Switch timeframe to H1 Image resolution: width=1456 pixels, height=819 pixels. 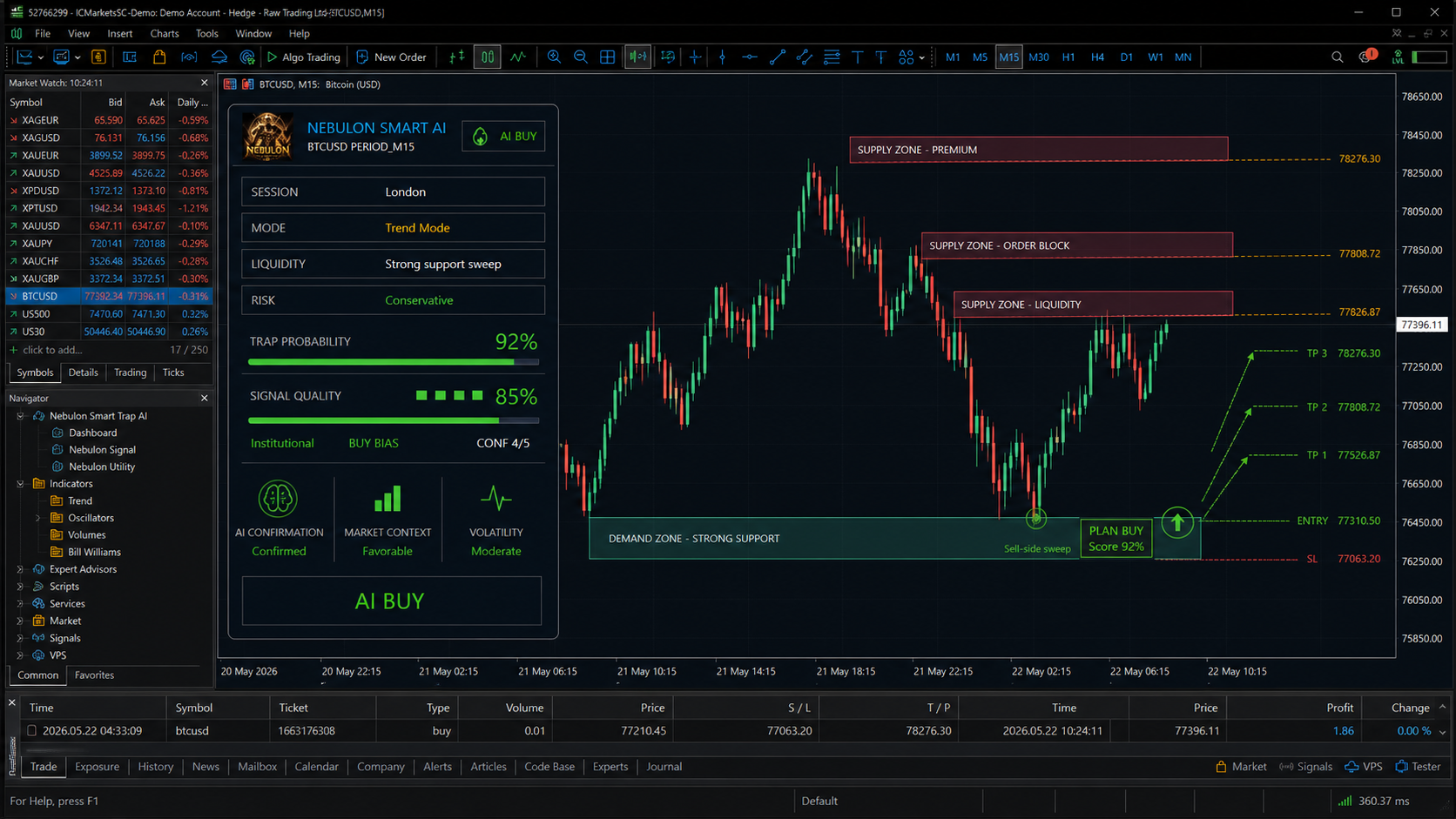(x=1068, y=57)
